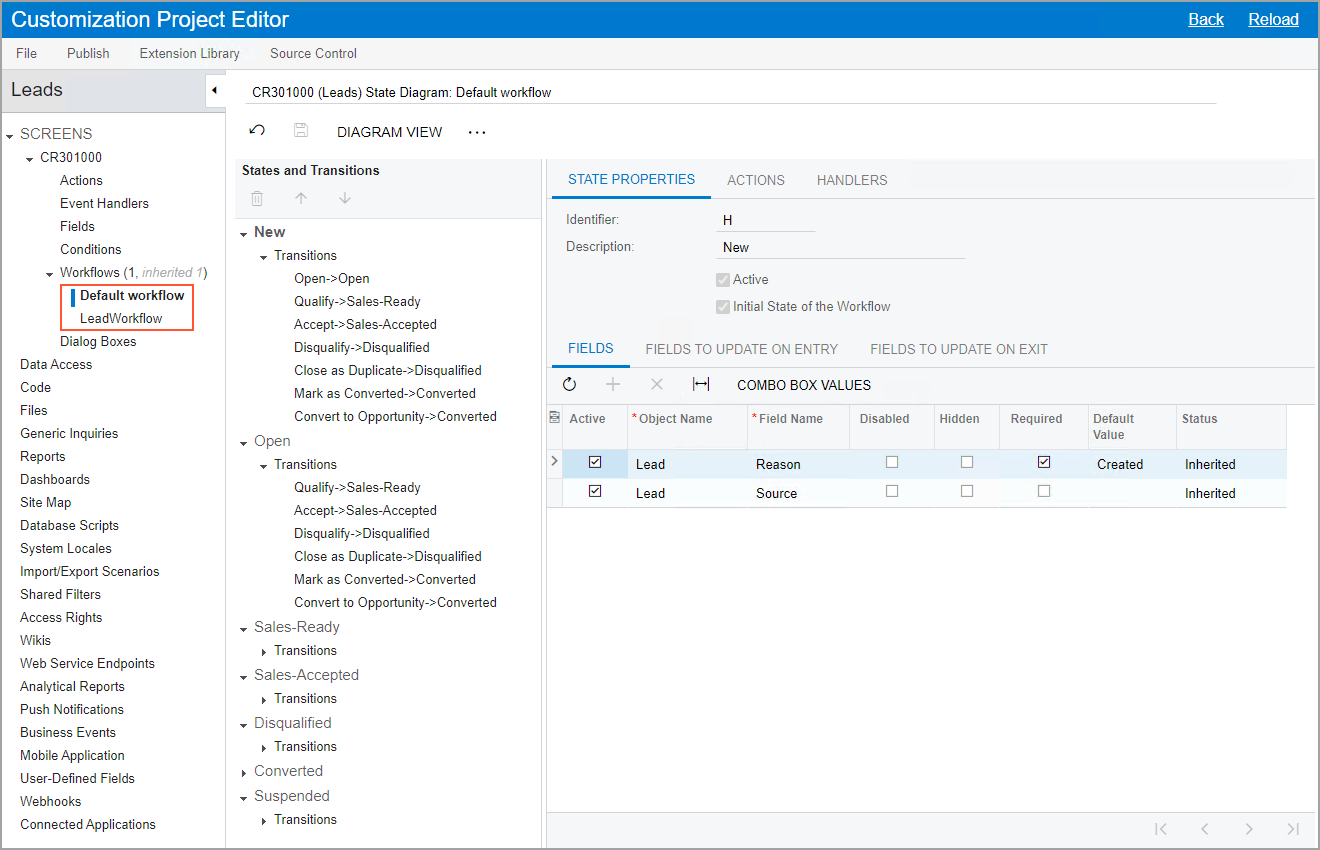Expand the Converted state node
1320x850 pixels.
coord(244,772)
